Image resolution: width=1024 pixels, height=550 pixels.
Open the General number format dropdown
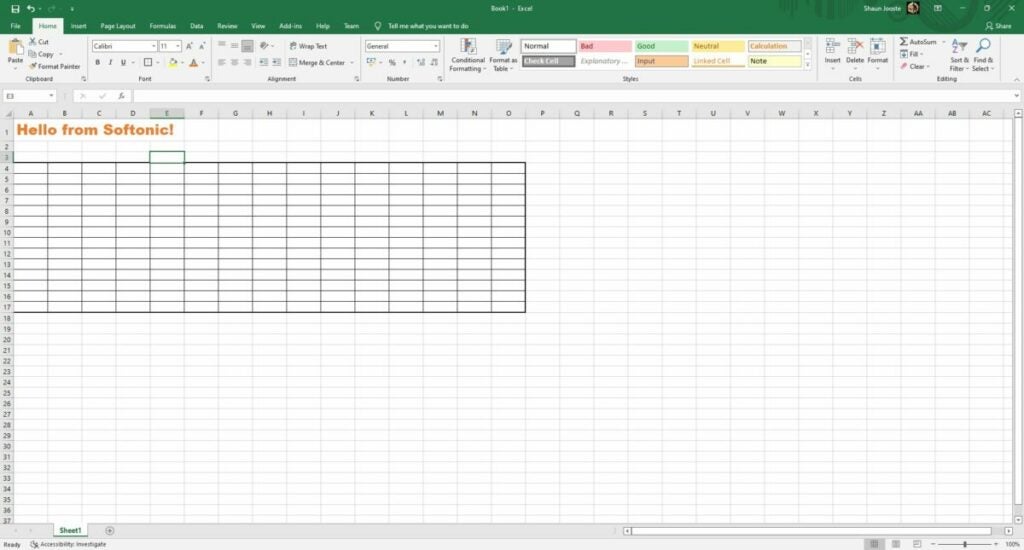pos(436,46)
